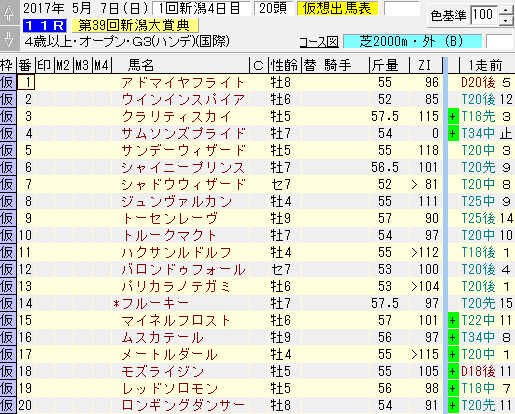Increase the 色基準 value with up stepper
This screenshot has width=515, height=414.
pos(506,10)
